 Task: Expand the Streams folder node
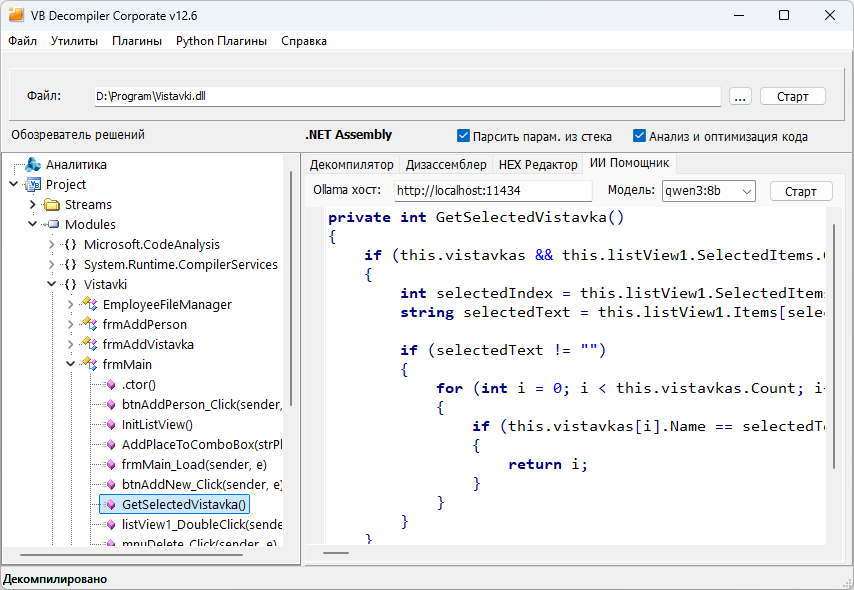pos(33,204)
